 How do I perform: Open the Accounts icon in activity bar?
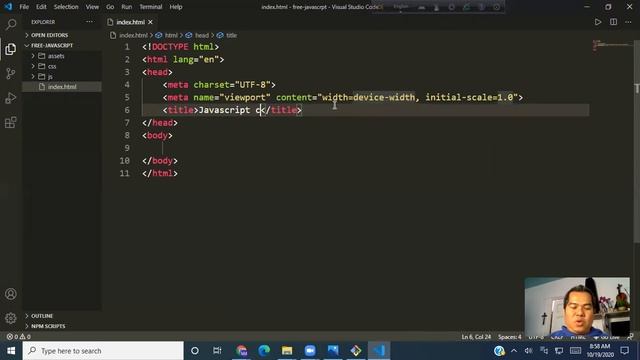(11, 294)
